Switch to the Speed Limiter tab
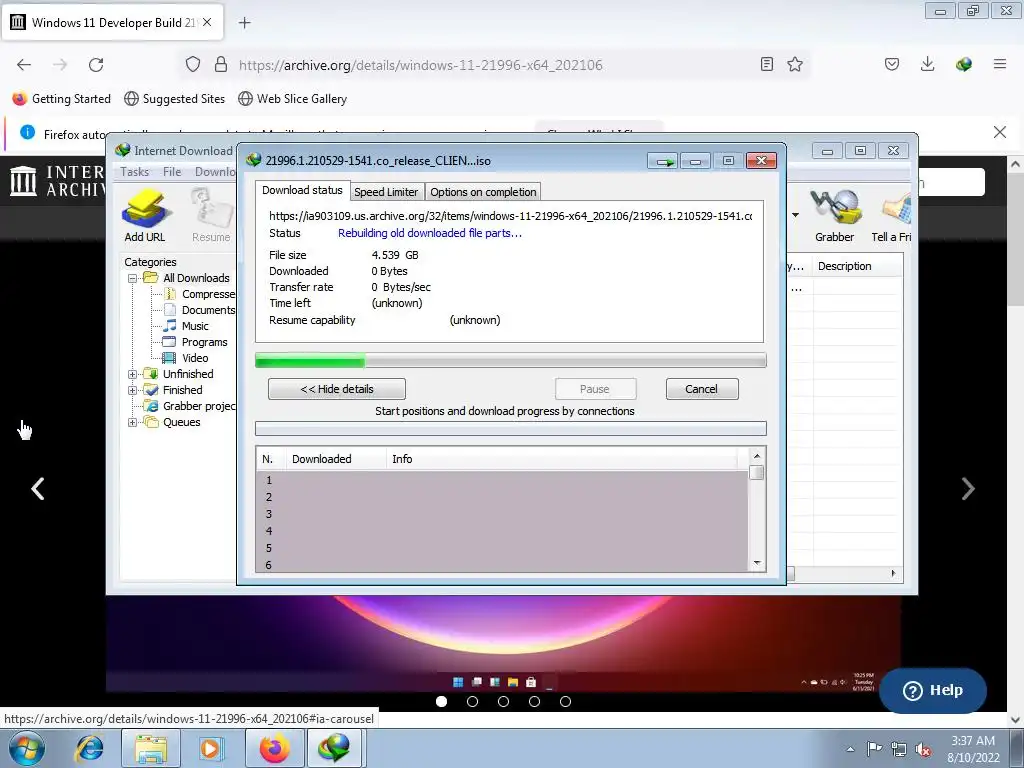Screen dimensions: 1024x768 386,192
